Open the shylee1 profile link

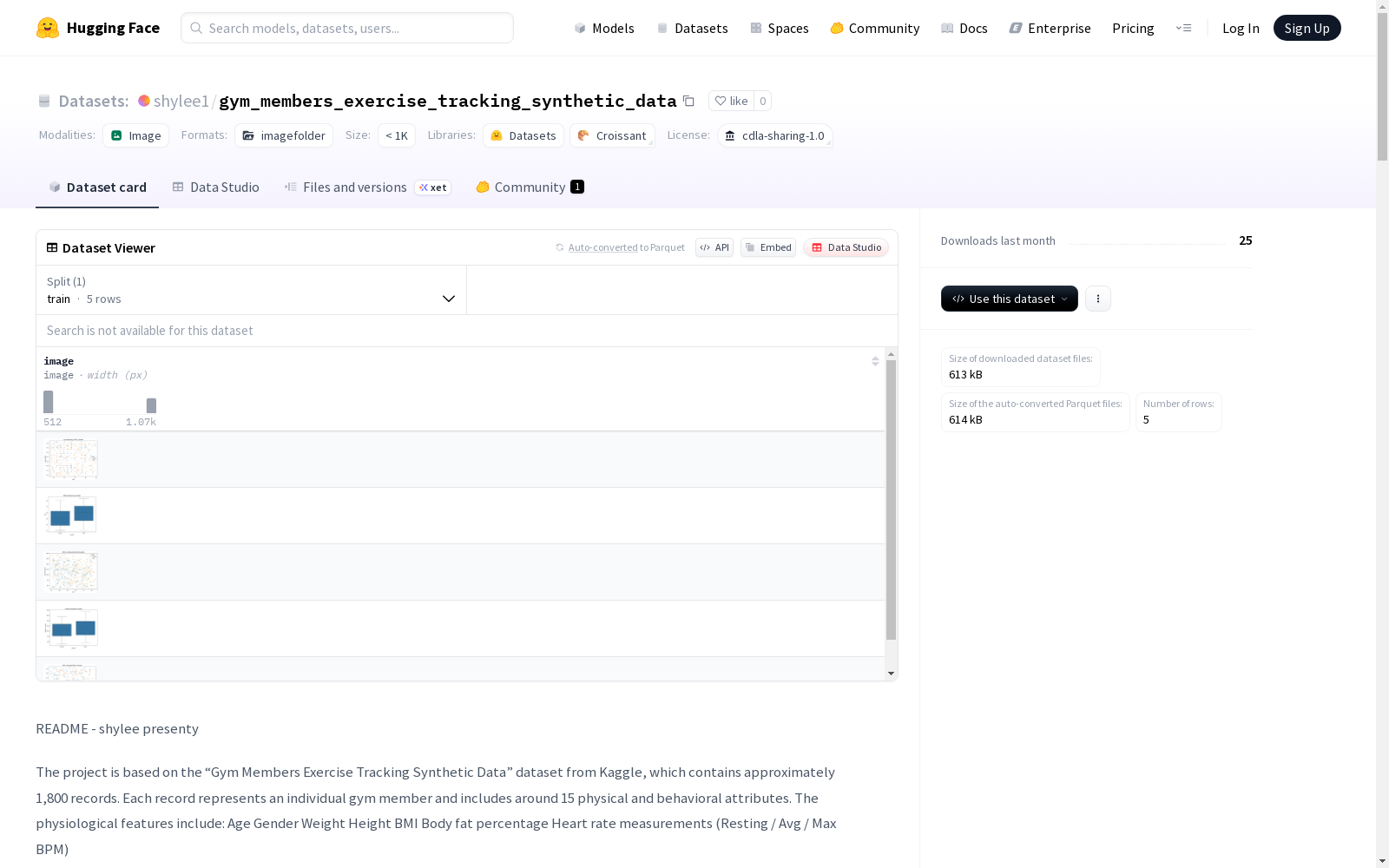click(181, 101)
